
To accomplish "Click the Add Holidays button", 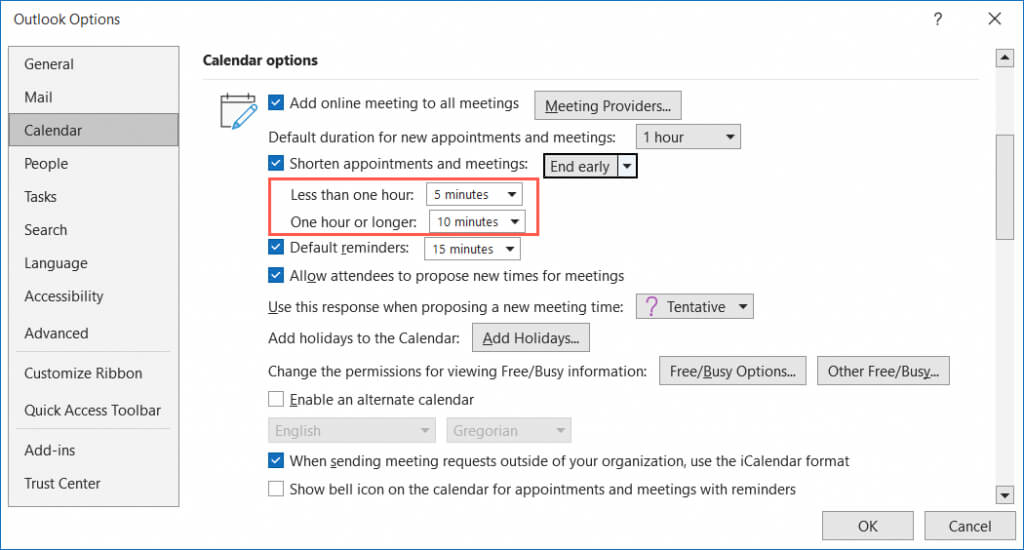I will point(531,339).
